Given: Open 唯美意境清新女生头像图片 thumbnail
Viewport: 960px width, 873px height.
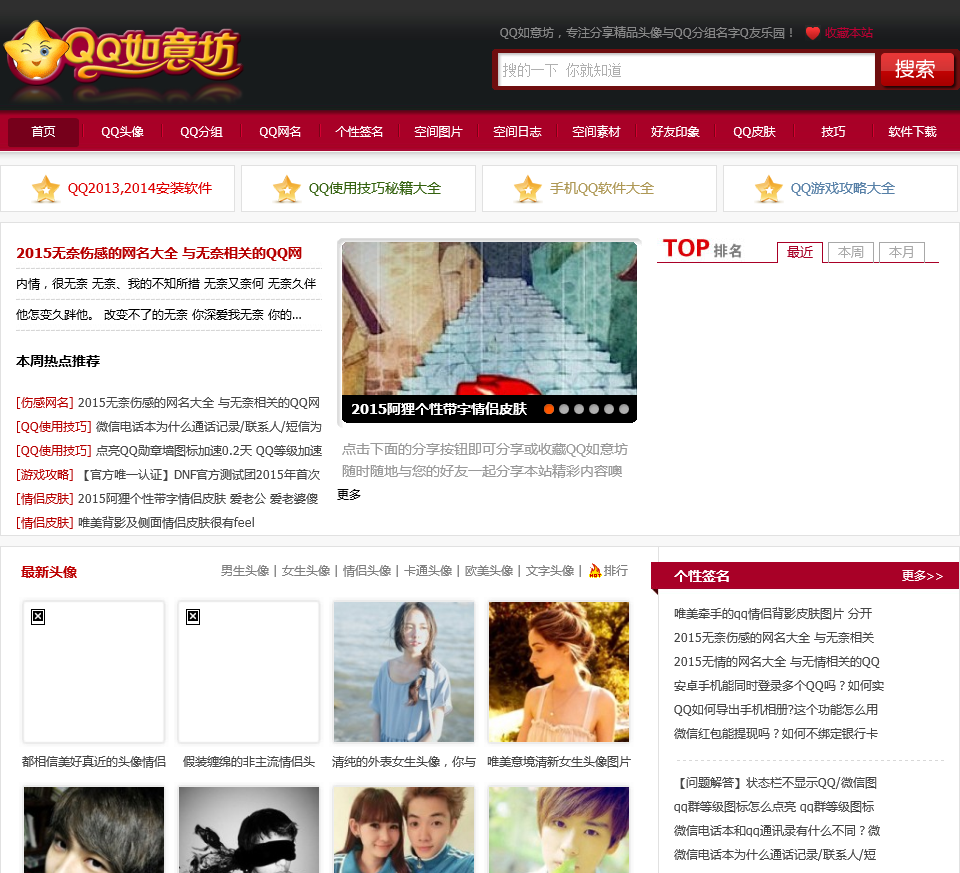Looking at the screenshot, I should pyautogui.click(x=559, y=672).
